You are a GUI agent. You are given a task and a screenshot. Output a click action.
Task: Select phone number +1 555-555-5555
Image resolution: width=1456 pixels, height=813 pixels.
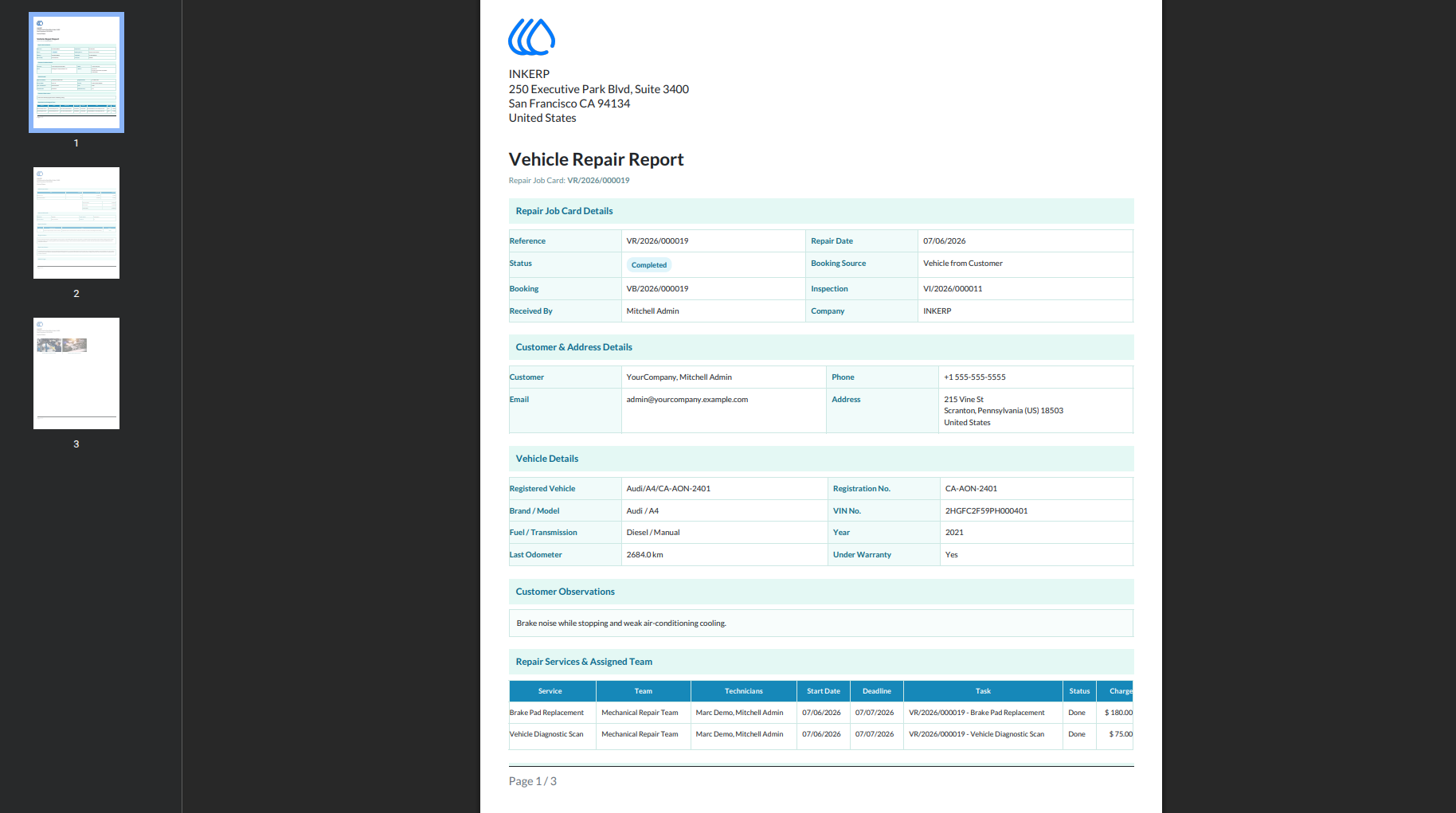pos(974,377)
